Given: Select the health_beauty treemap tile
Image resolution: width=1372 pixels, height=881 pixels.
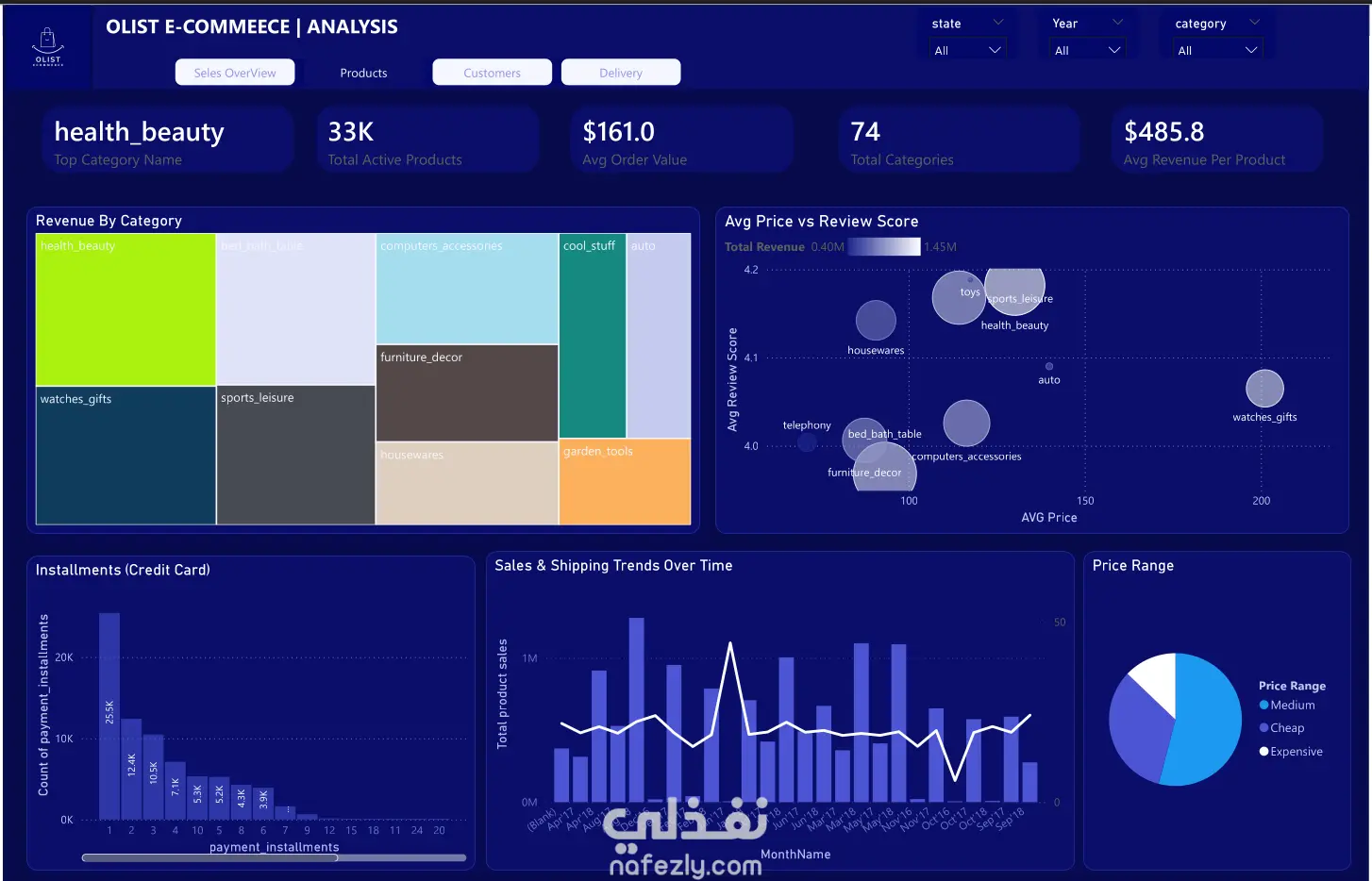Looking at the screenshot, I should click(125, 309).
